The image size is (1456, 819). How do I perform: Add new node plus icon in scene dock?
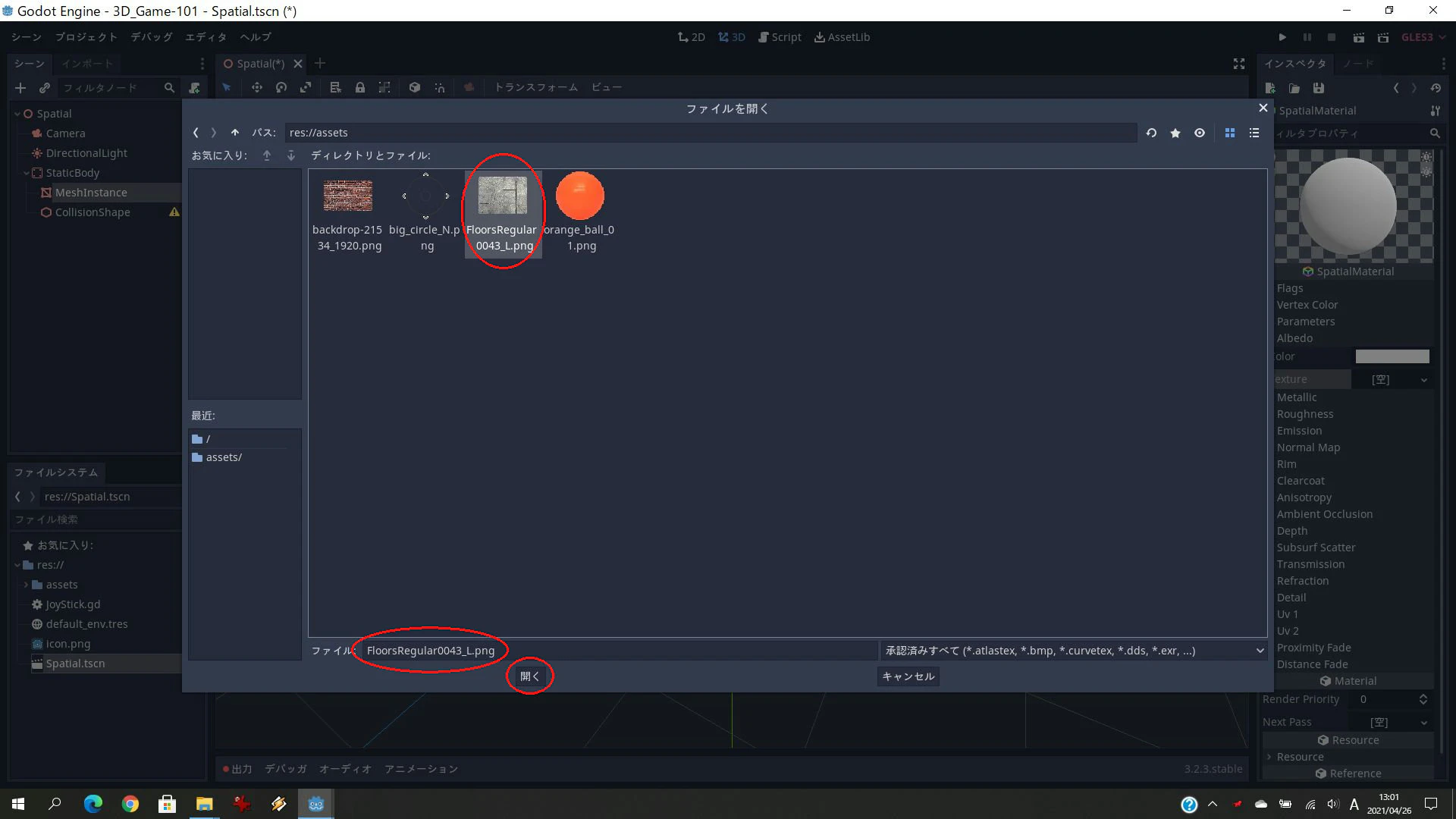click(20, 88)
